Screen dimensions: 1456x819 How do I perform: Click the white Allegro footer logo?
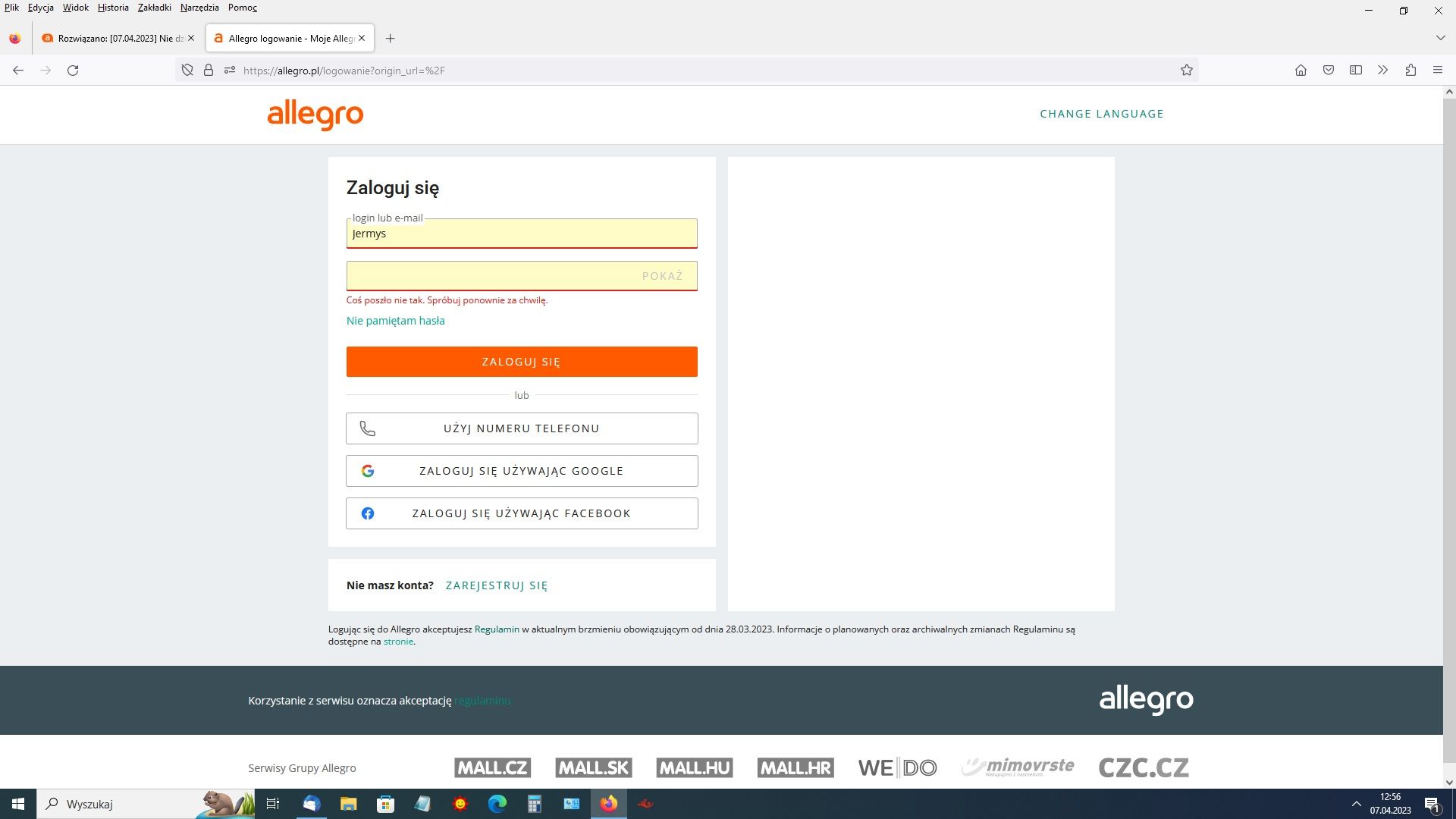[x=1146, y=700]
